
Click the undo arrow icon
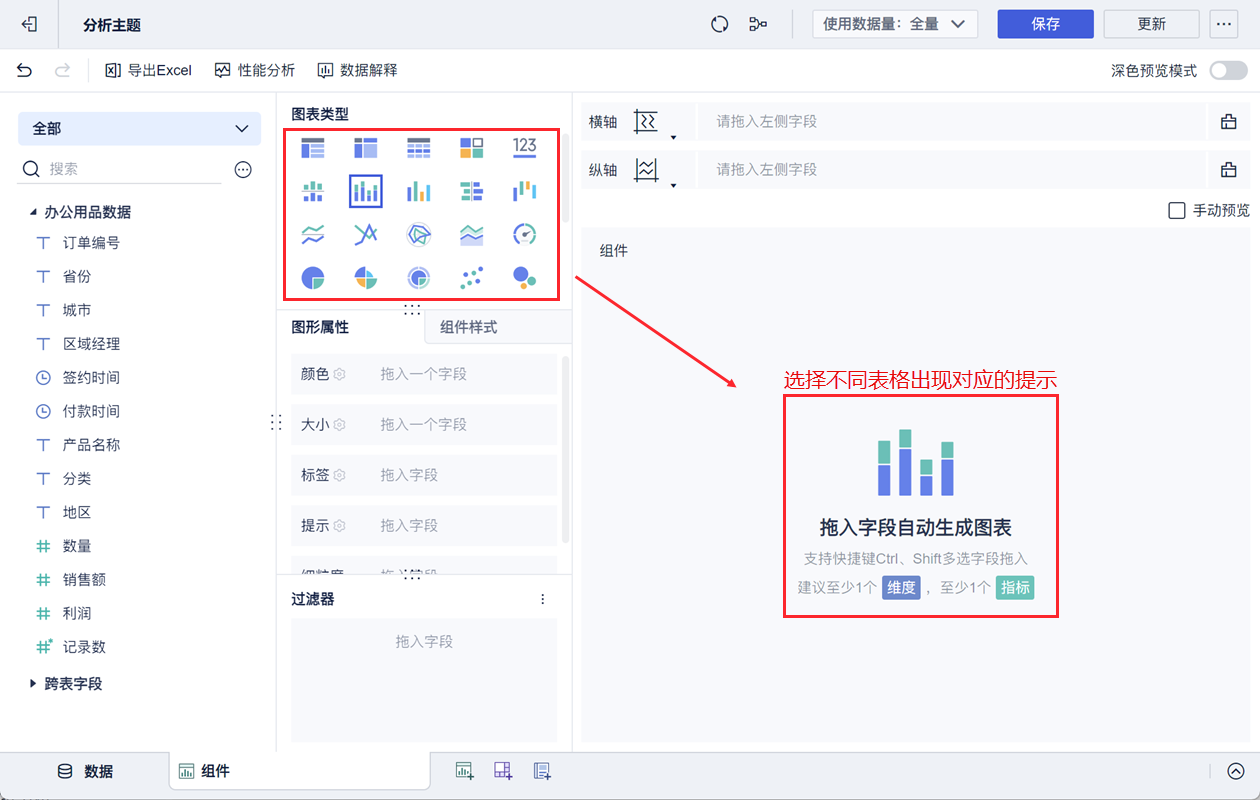(x=25, y=70)
